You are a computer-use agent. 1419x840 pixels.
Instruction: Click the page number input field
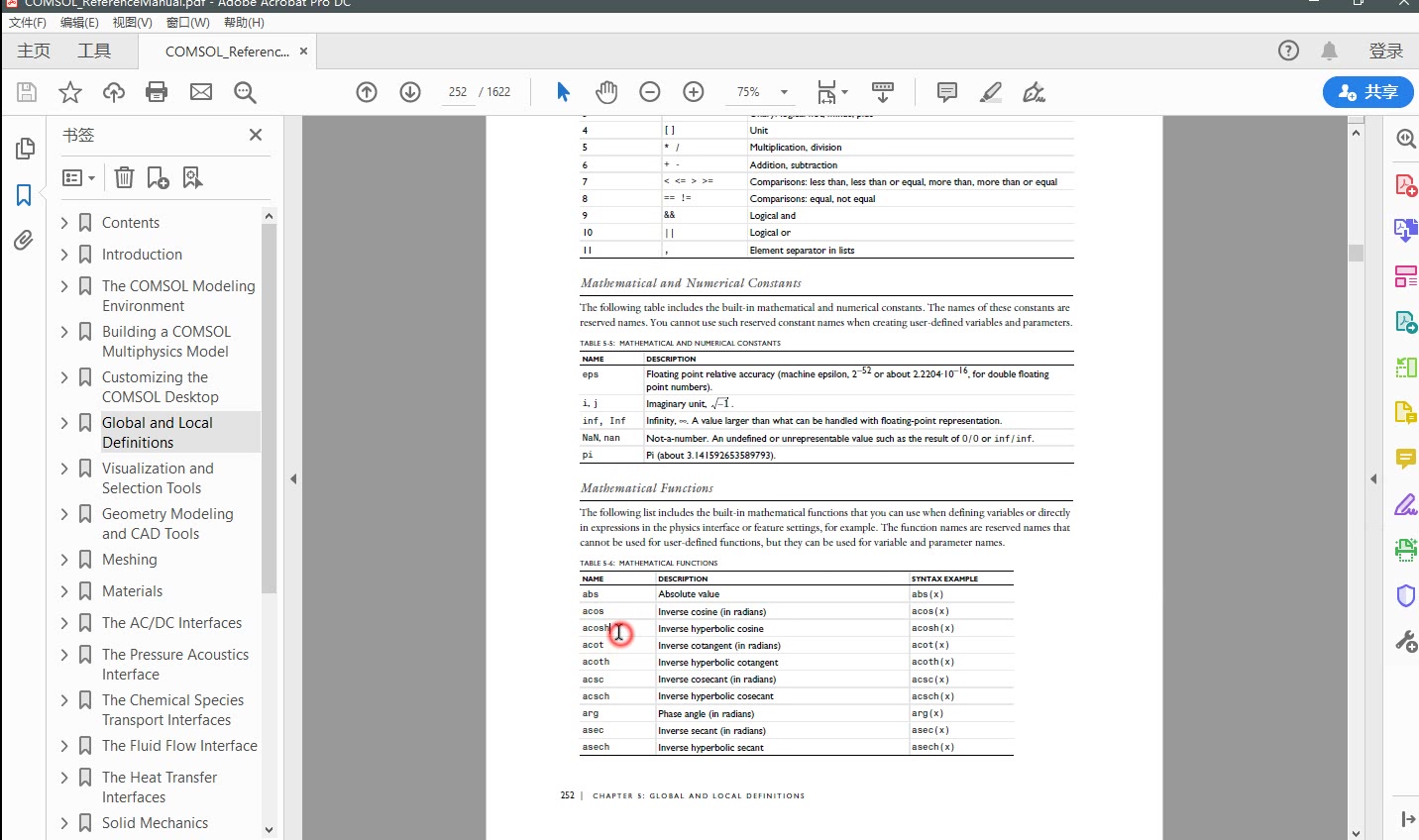pos(457,91)
